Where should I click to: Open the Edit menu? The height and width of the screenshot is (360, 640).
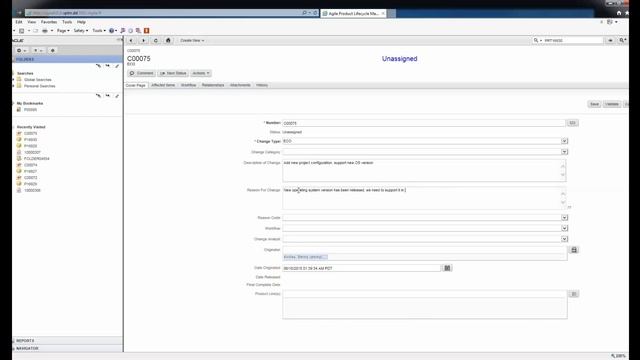coord(19,22)
